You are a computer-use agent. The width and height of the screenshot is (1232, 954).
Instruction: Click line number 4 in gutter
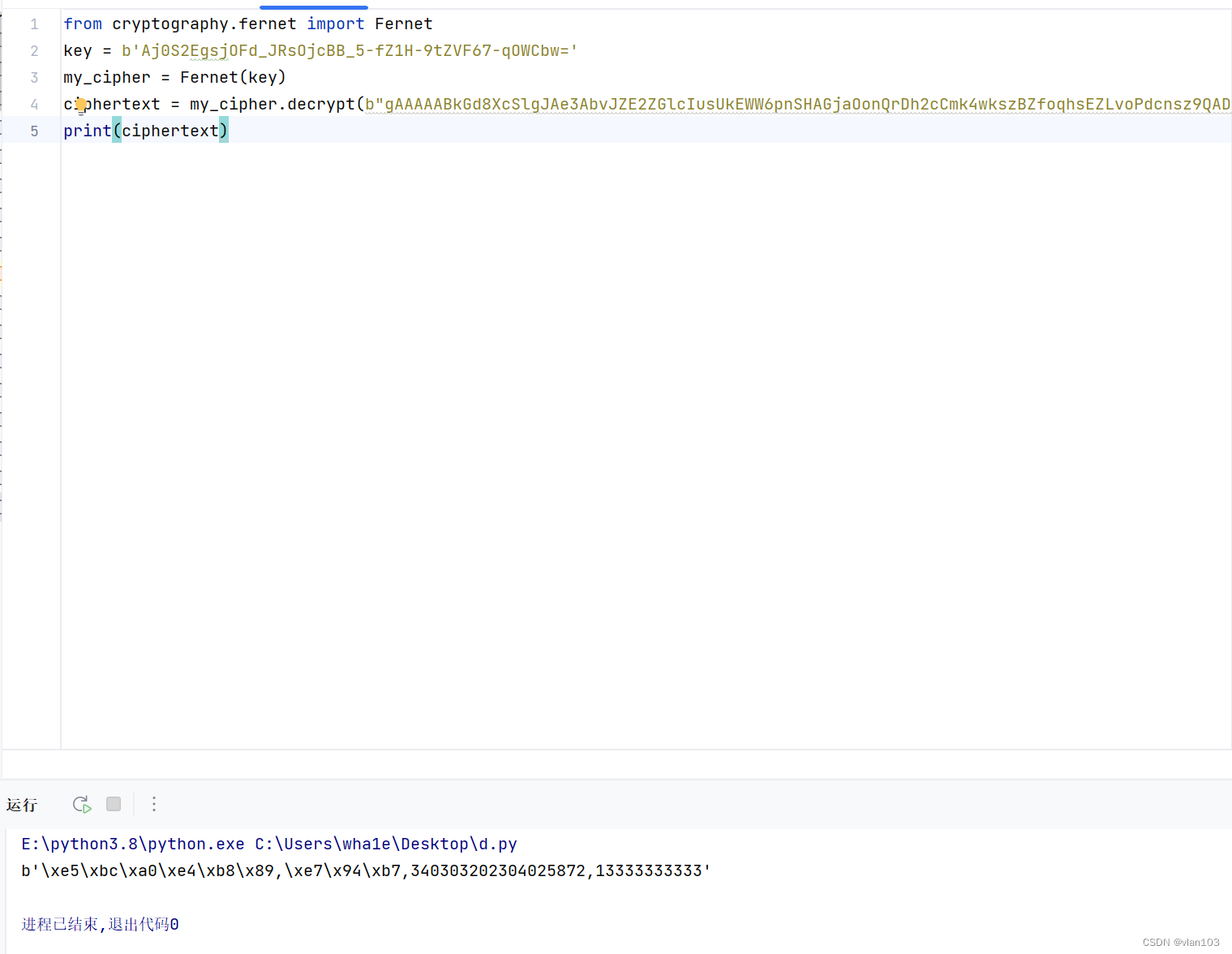tap(34, 105)
